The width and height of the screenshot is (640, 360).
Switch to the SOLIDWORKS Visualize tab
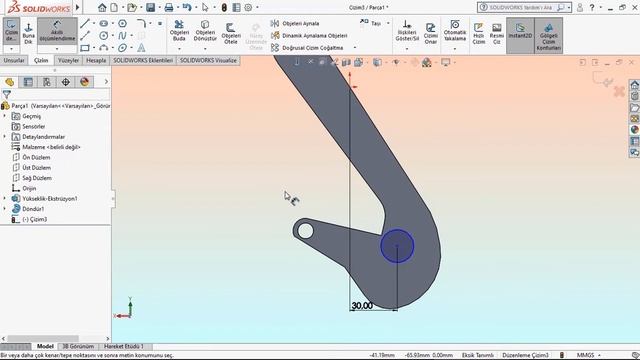coord(208,60)
